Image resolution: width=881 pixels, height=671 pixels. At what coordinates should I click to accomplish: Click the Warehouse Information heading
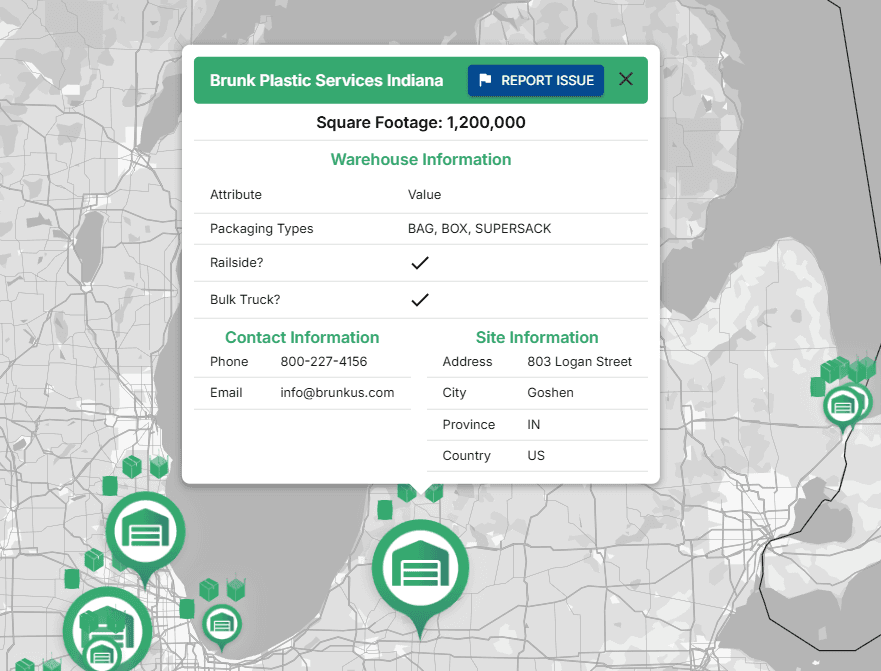click(x=421, y=160)
